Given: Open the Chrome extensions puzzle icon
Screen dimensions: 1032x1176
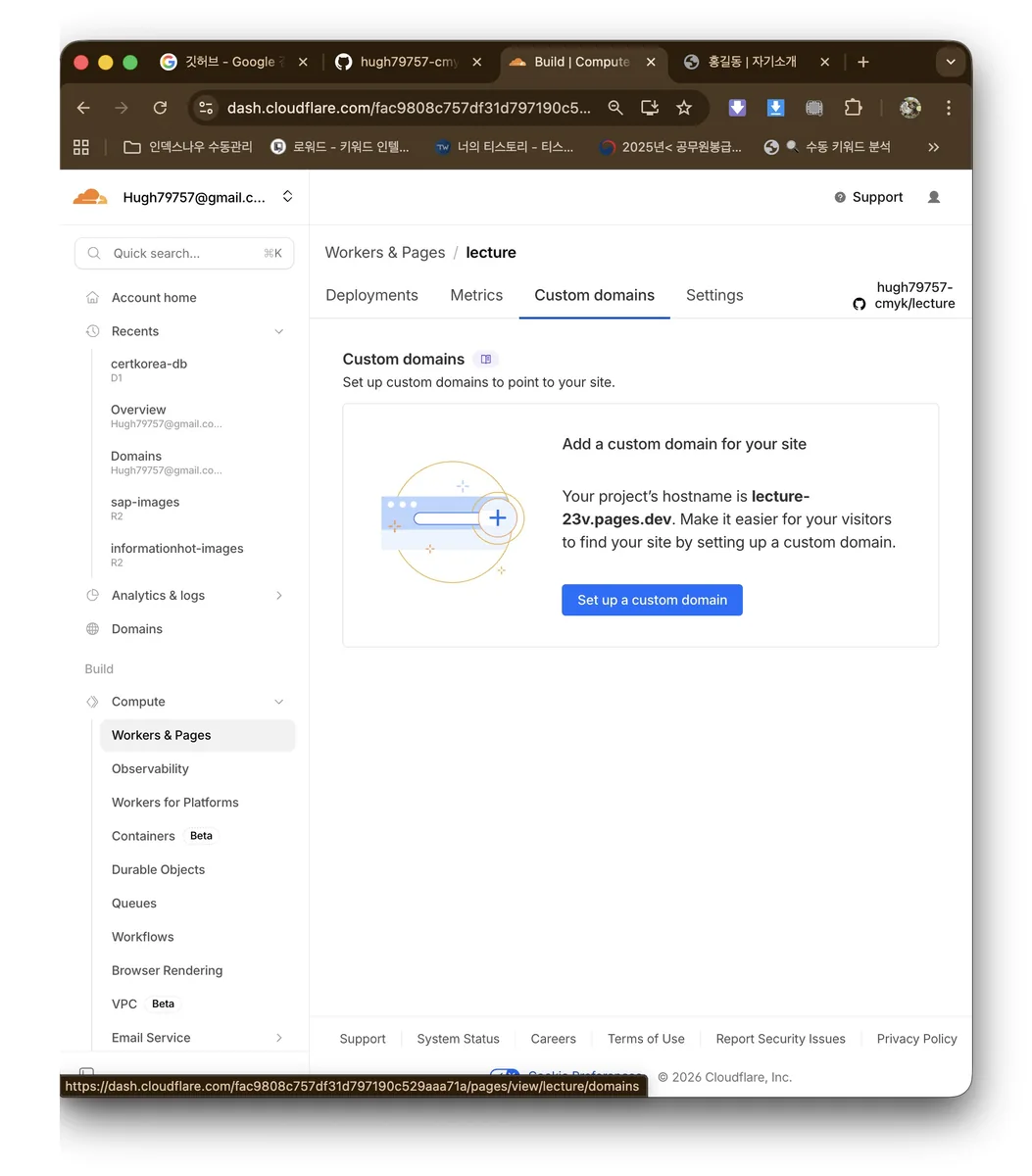Looking at the screenshot, I should (x=853, y=108).
